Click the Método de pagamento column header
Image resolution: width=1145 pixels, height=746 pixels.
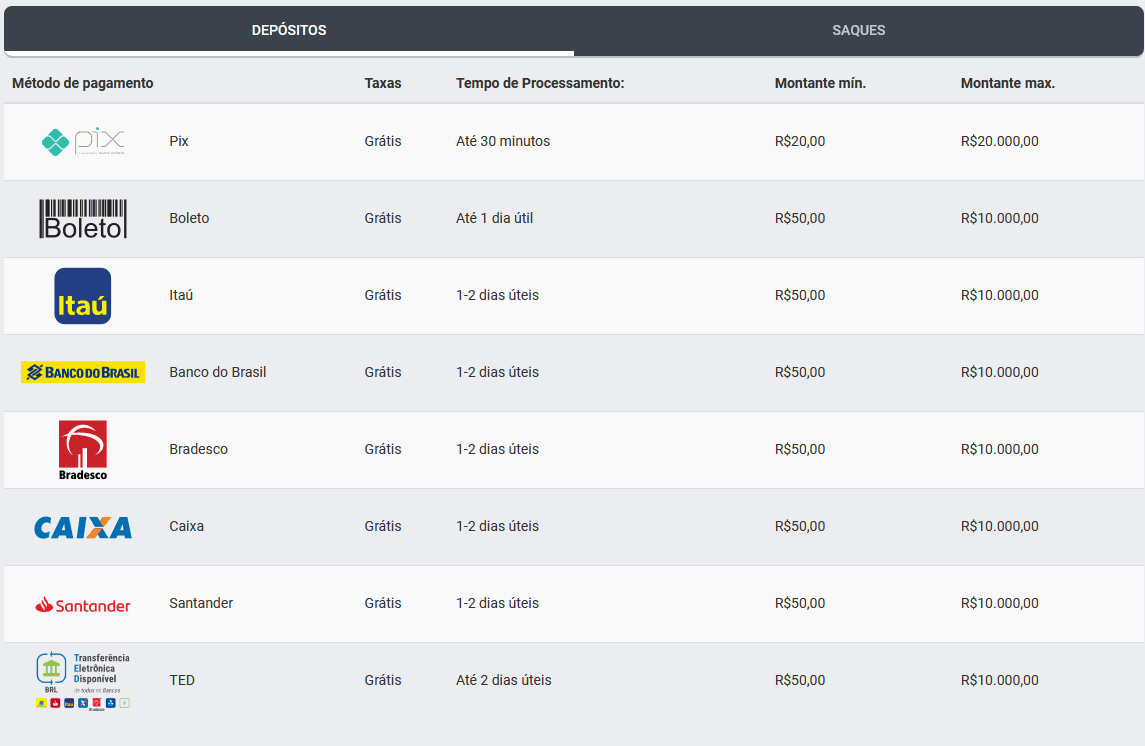83,83
